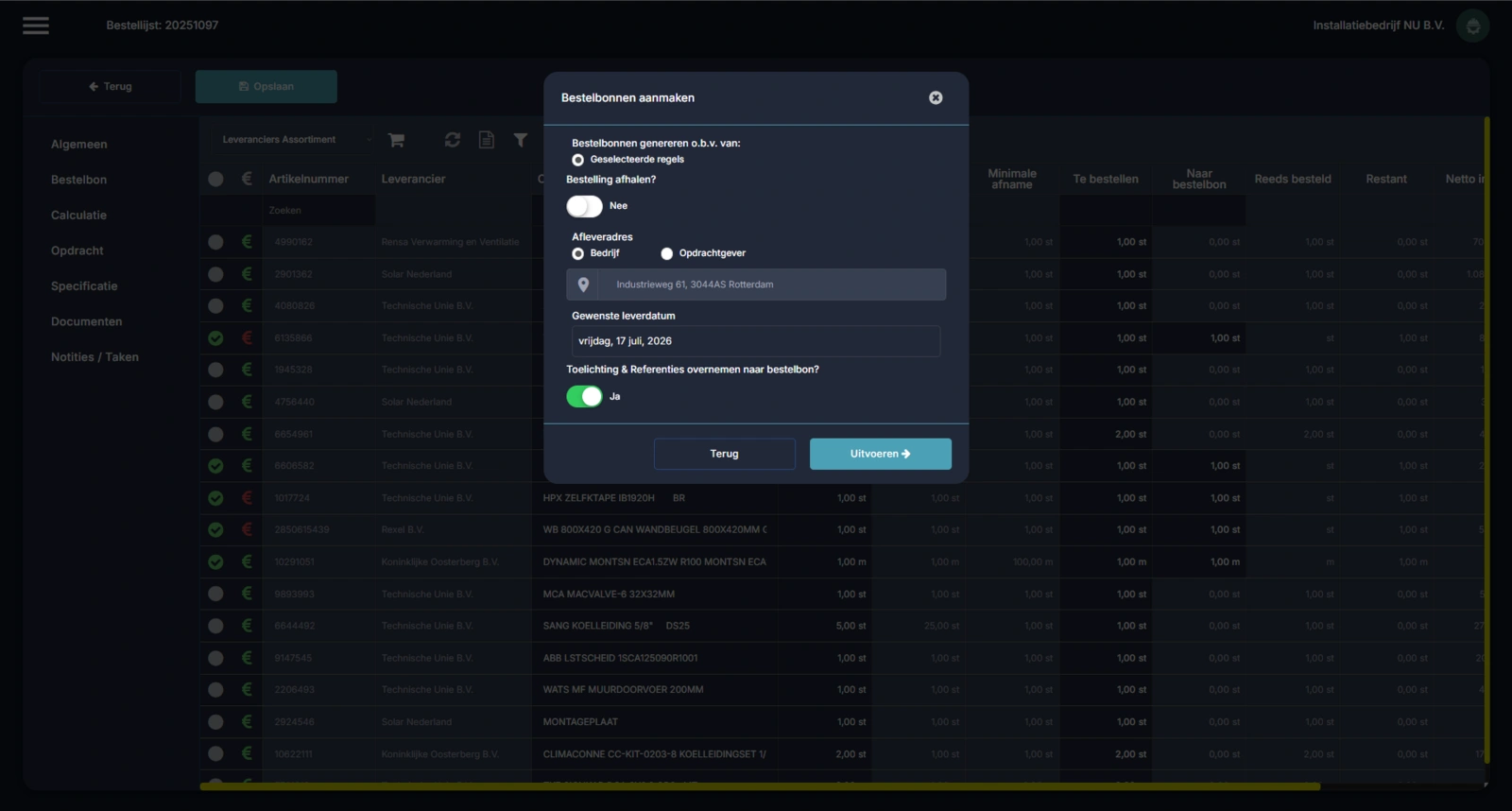Click euro icon of row 4756440
This screenshot has height=811, width=1512.
247,402
